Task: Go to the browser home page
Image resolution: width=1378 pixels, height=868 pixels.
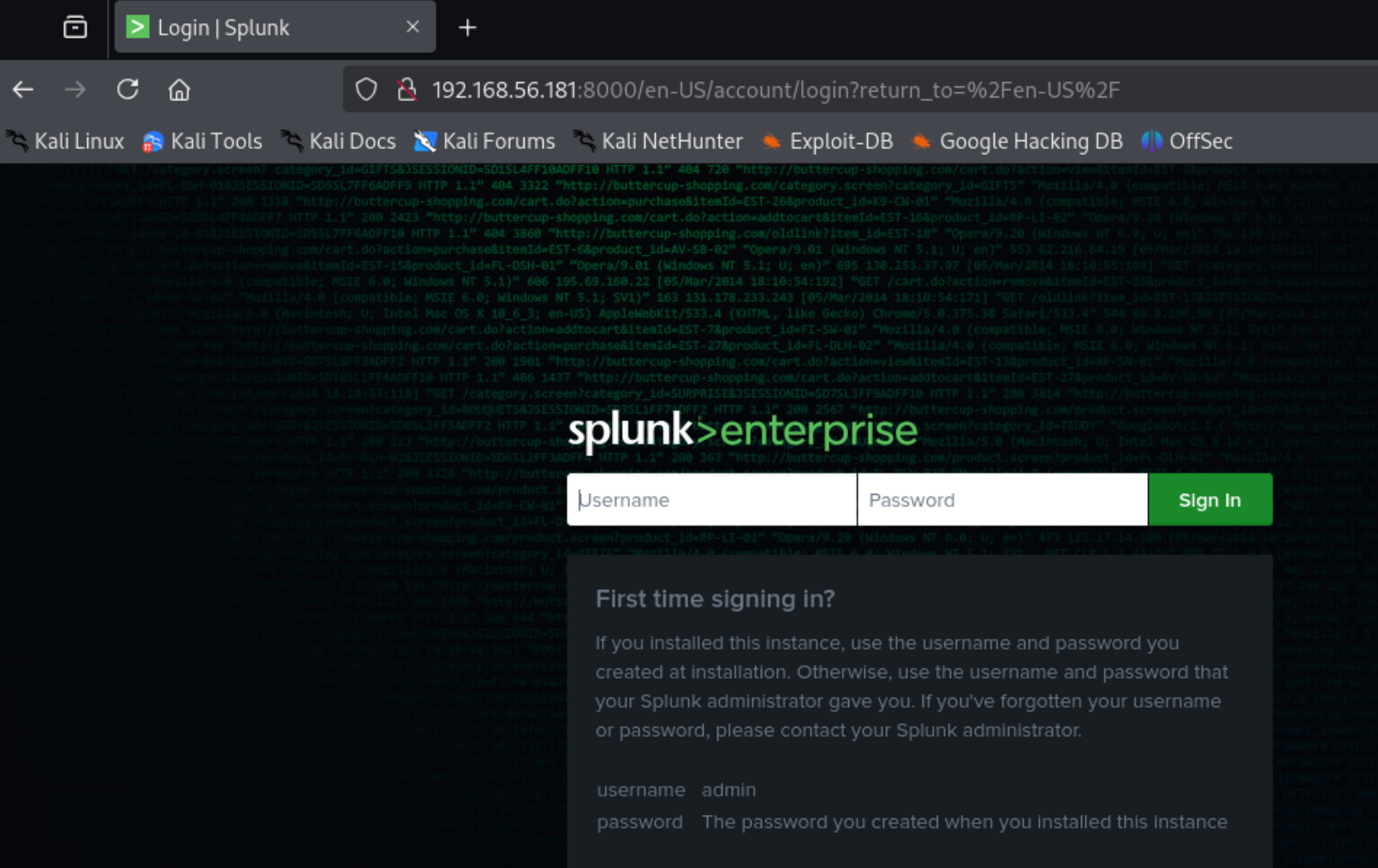Action: pos(179,90)
